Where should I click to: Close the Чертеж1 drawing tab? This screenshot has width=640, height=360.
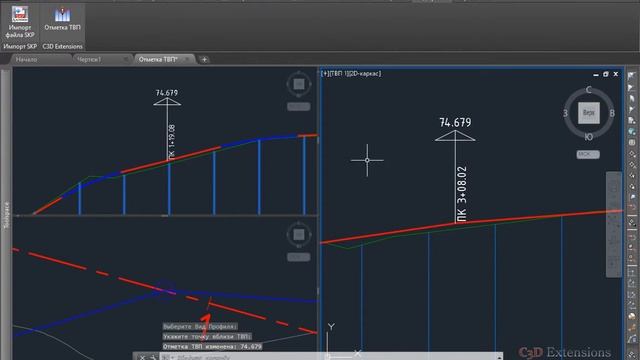[x=126, y=60]
